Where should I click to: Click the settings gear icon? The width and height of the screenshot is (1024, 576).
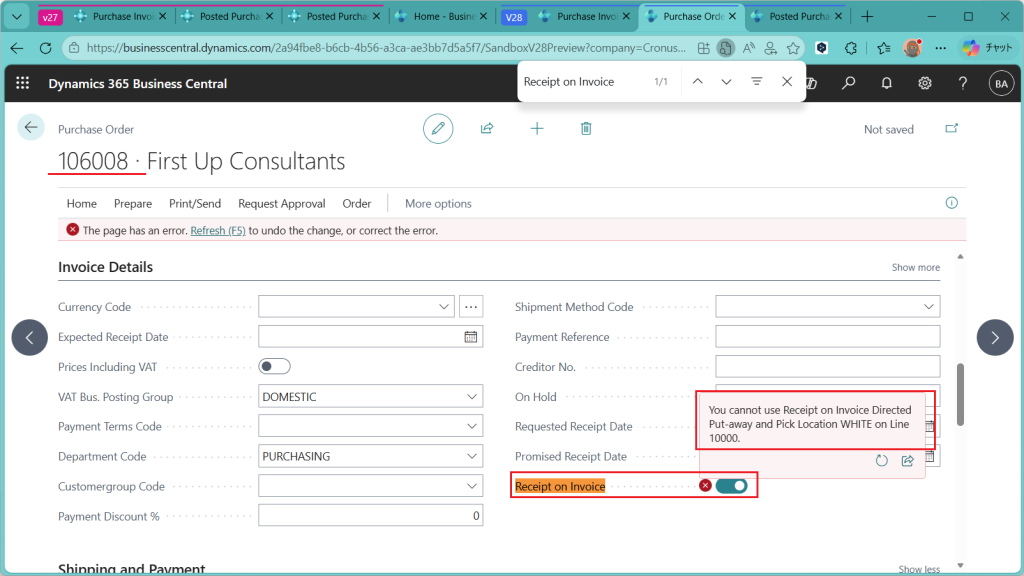click(x=925, y=84)
